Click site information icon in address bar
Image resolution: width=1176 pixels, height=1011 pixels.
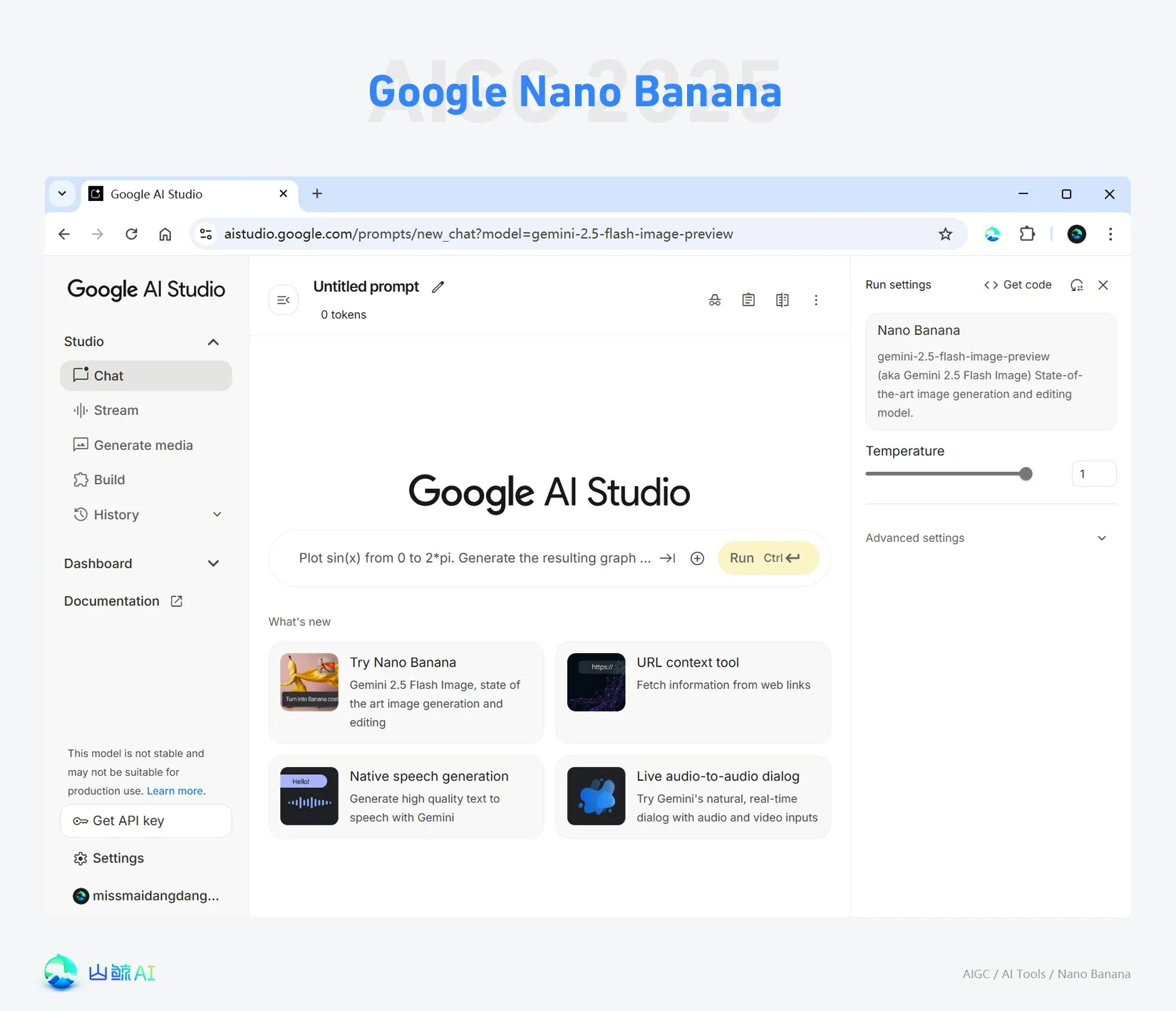point(206,234)
